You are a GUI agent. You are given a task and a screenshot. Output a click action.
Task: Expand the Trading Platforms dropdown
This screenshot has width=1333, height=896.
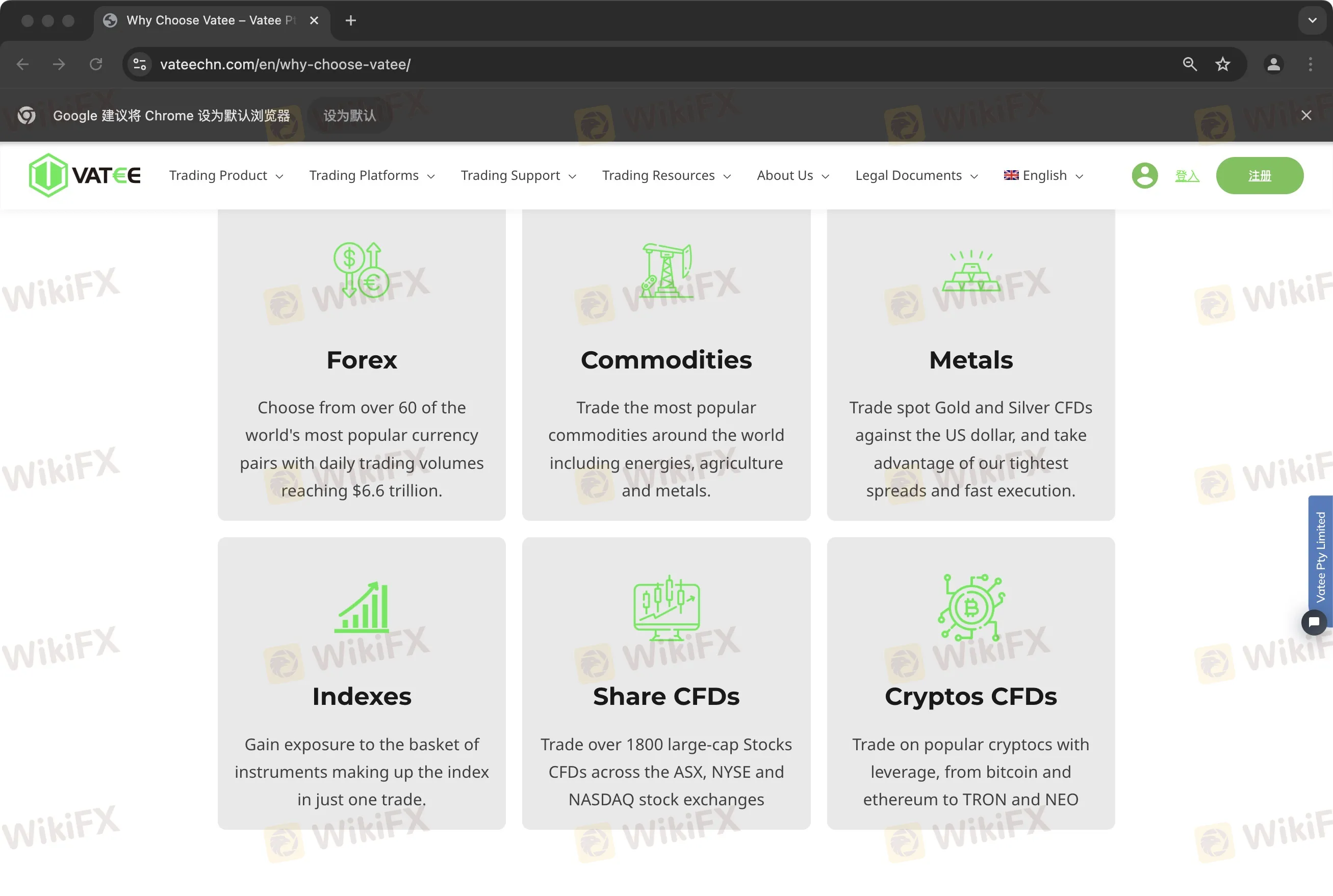(372, 175)
